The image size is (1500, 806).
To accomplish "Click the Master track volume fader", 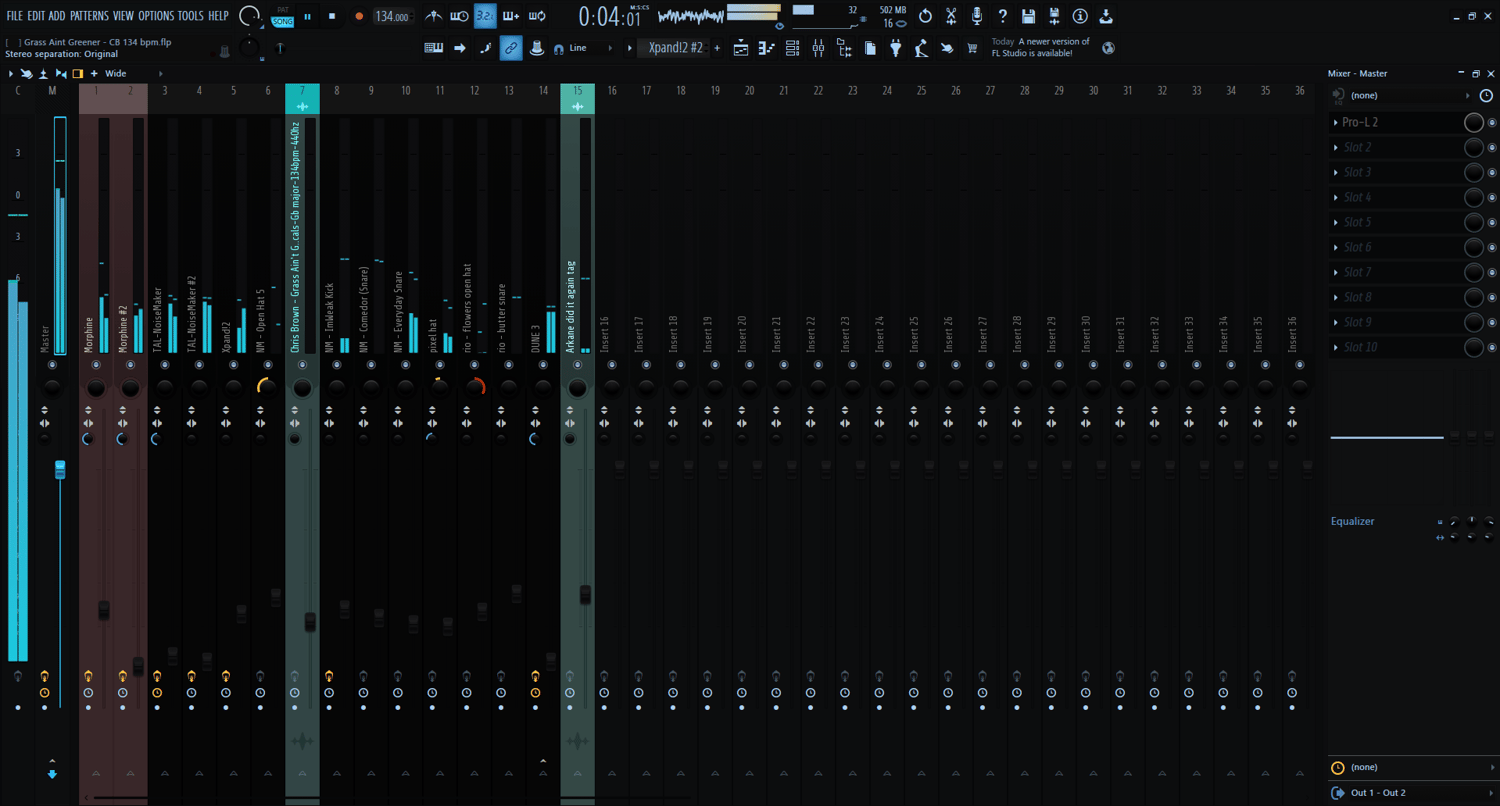I will click(x=59, y=470).
